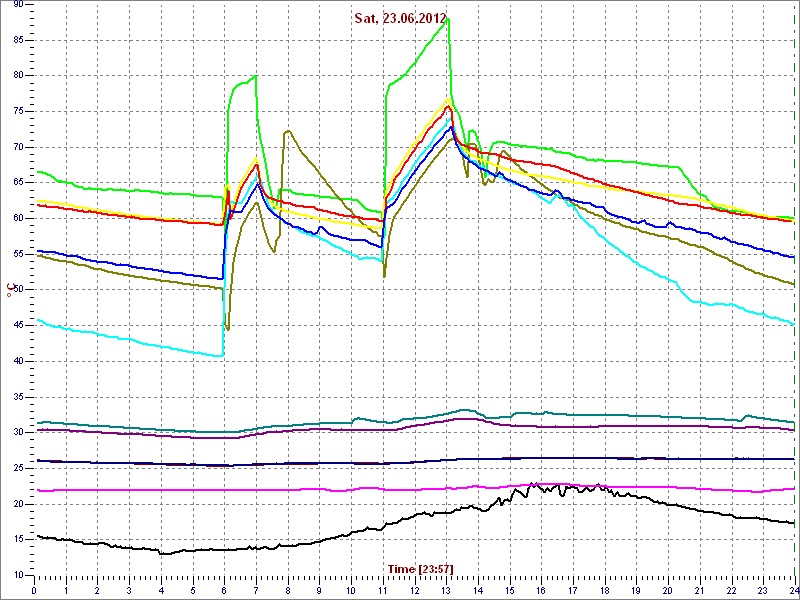Click hour label '19' on time axis
Image resolution: width=800 pixels, height=600 pixels.
point(637,588)
